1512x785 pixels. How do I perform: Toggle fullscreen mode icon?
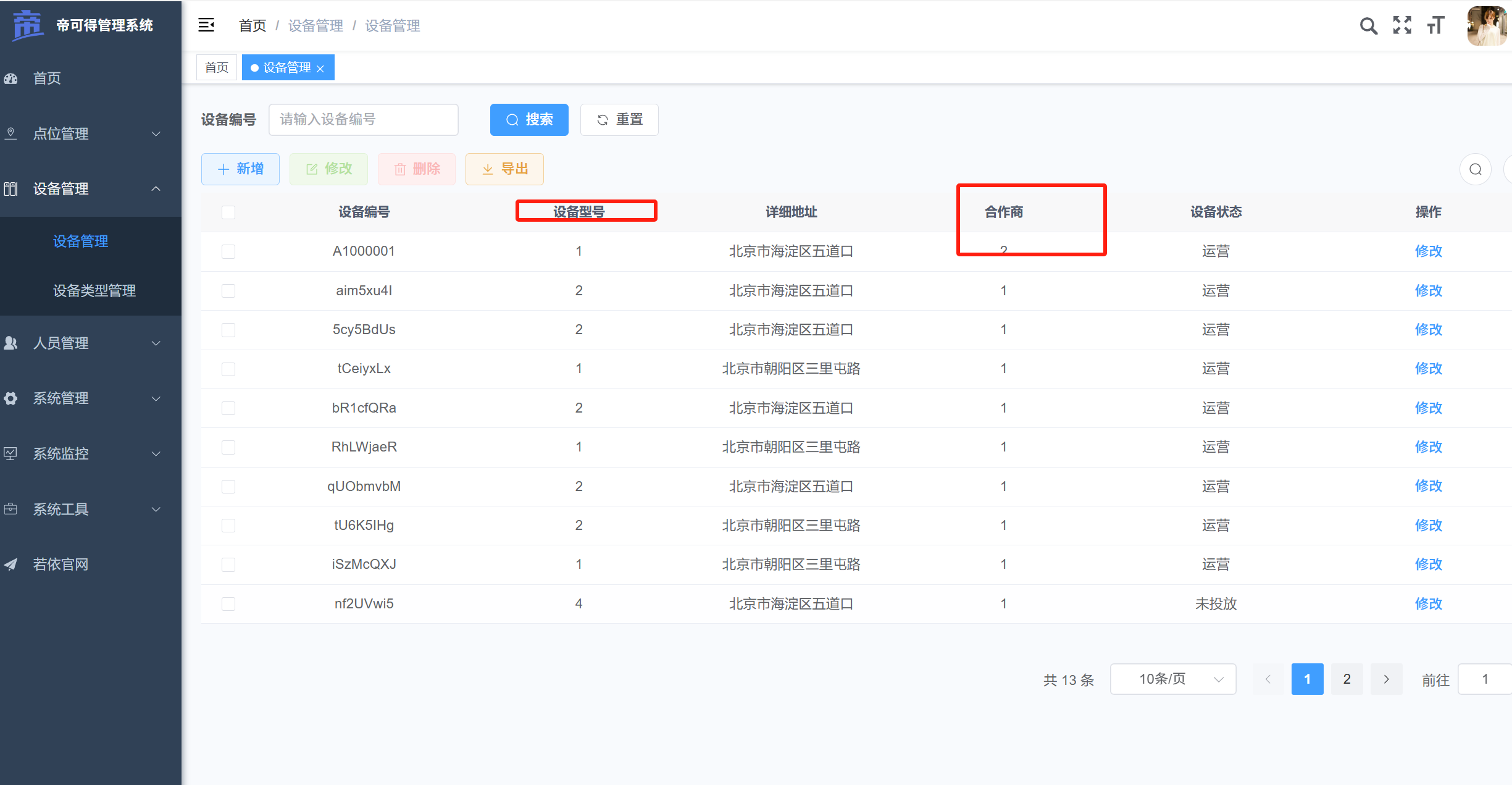pyautogui.click(x=1402, y=25)
